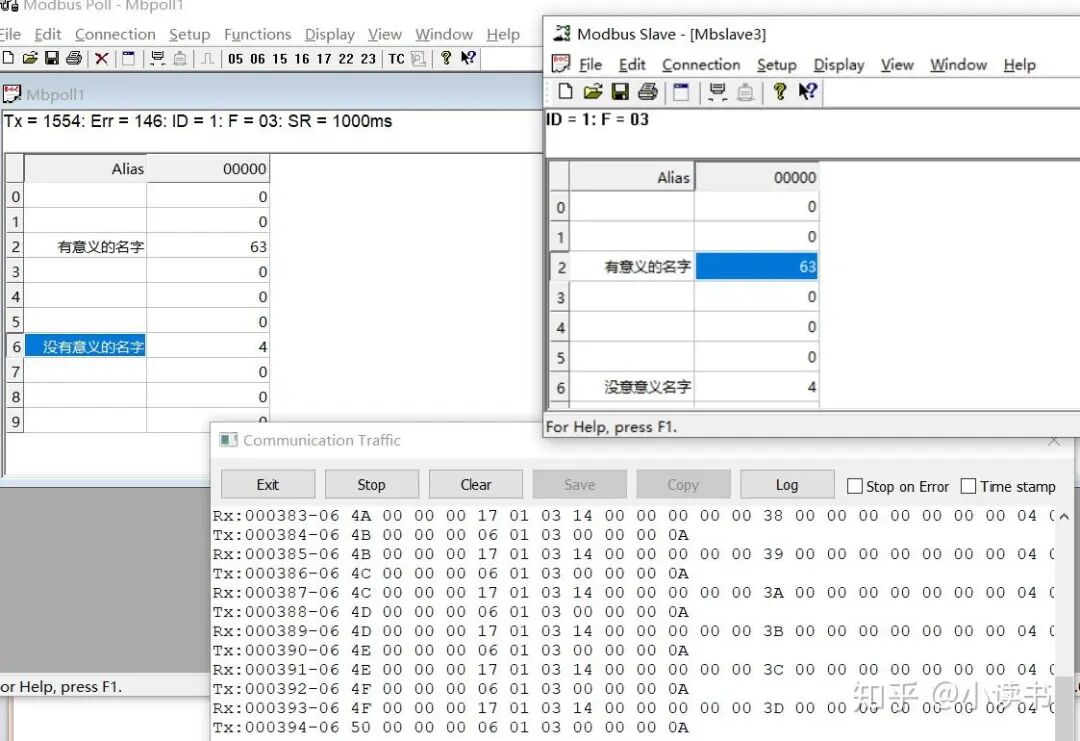Enable Time stamp checkbox

(968, 486)
